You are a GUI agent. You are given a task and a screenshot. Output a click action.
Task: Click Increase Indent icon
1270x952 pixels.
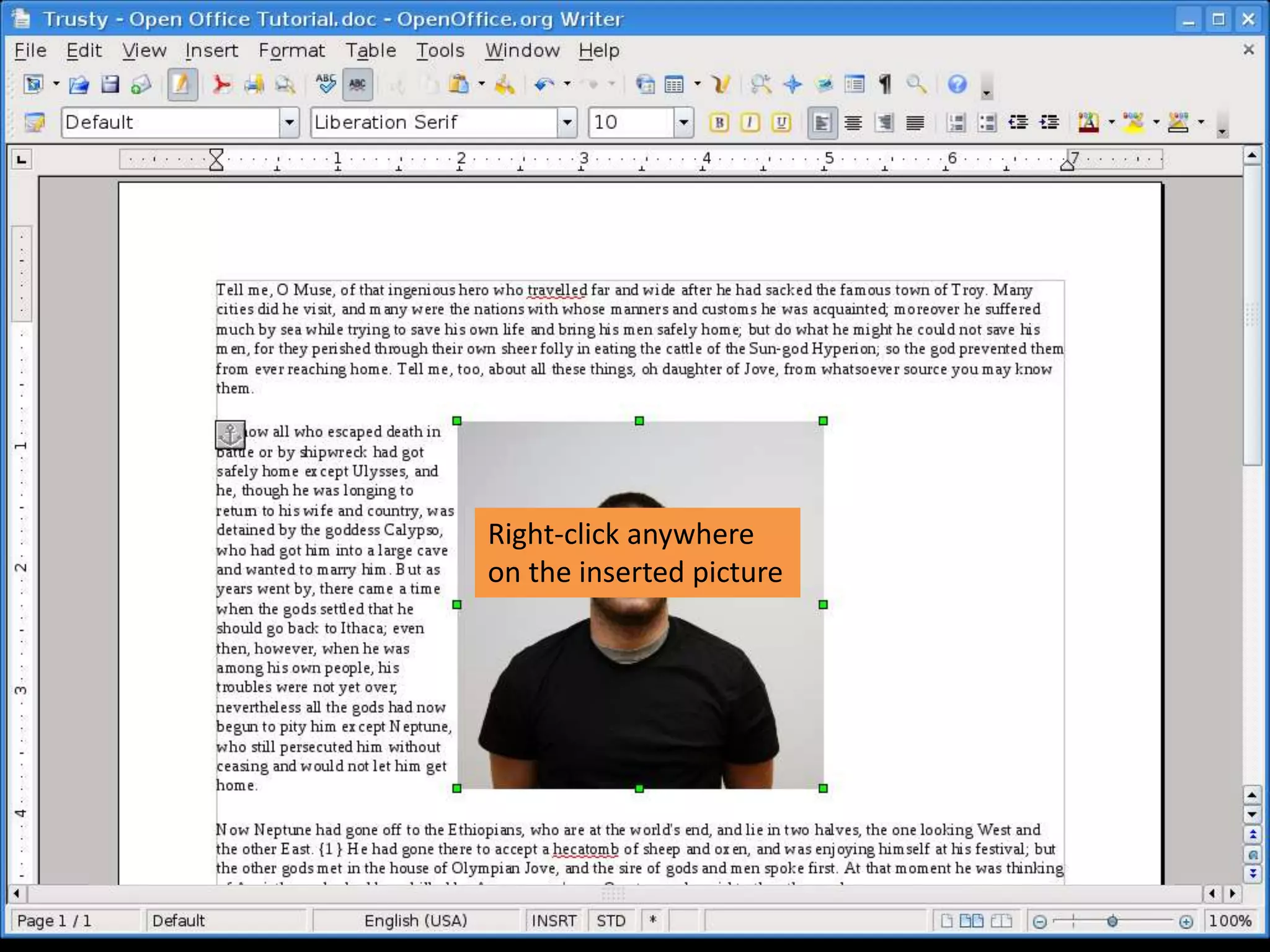1049,122
